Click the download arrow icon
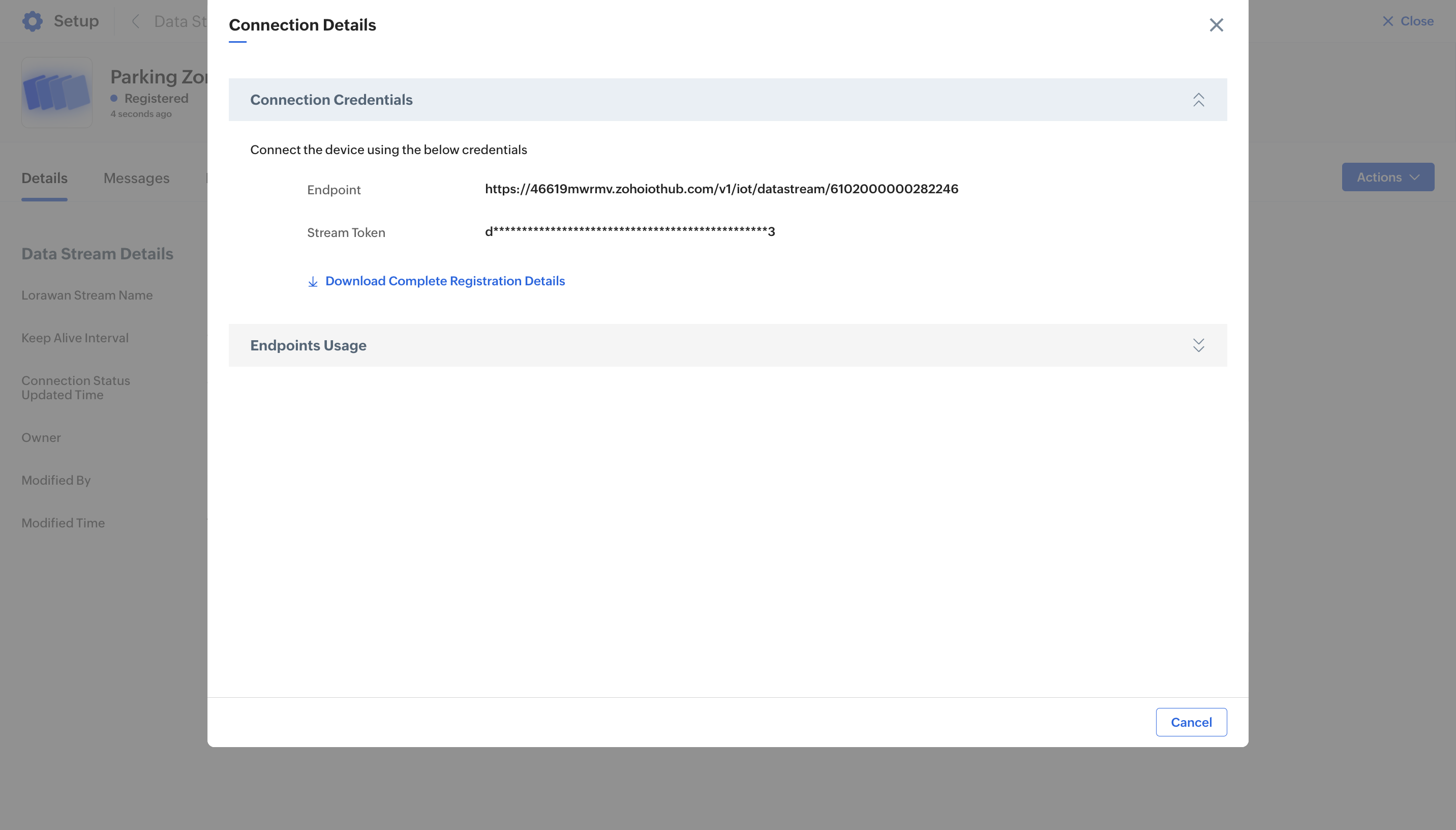1456x830 pixels. (313, 282)
